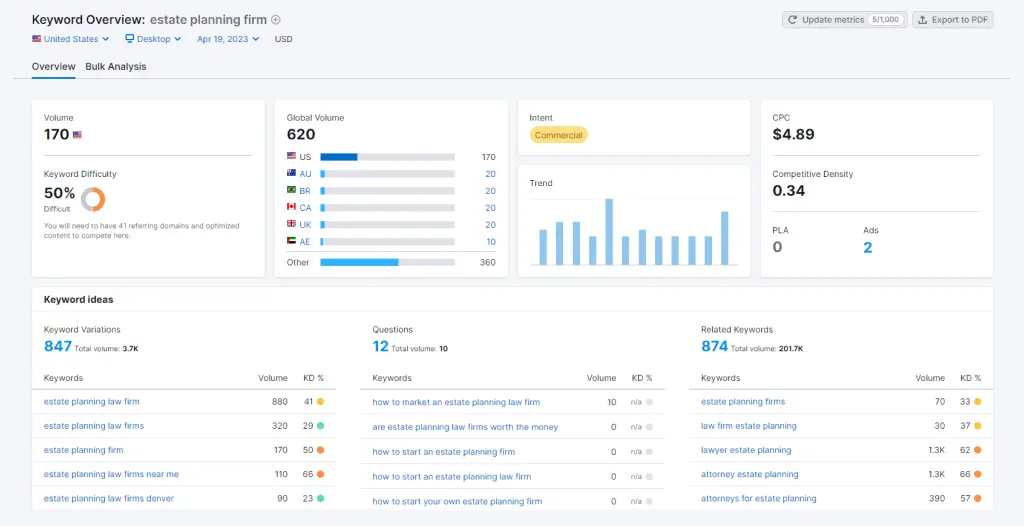Click the last bar in the Trend chart
The width and height of the screenshot is (1024, 526).
(724, 238)
